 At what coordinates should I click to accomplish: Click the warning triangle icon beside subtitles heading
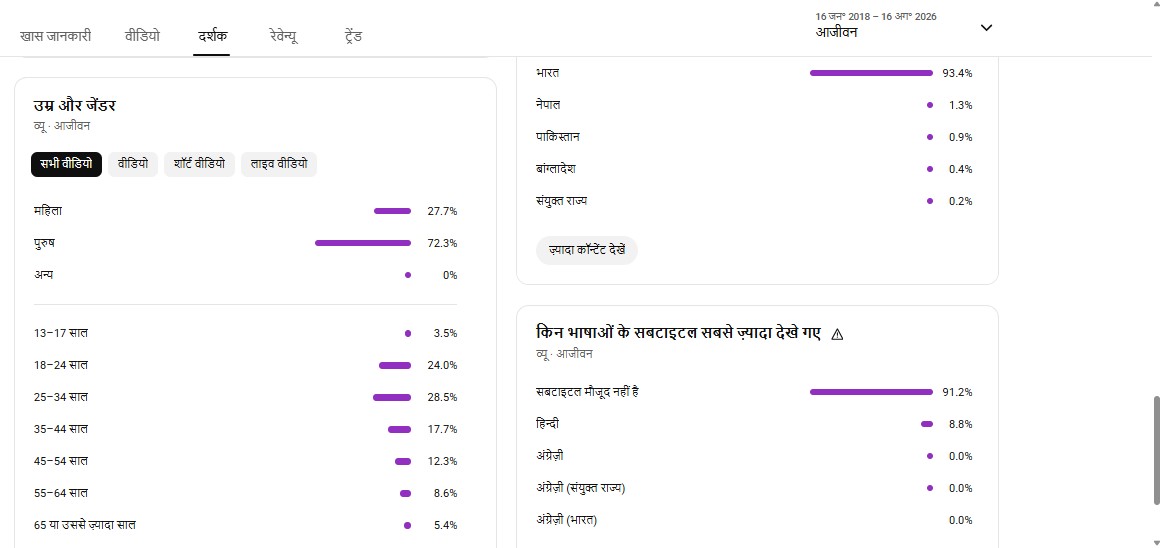point(837,334)
